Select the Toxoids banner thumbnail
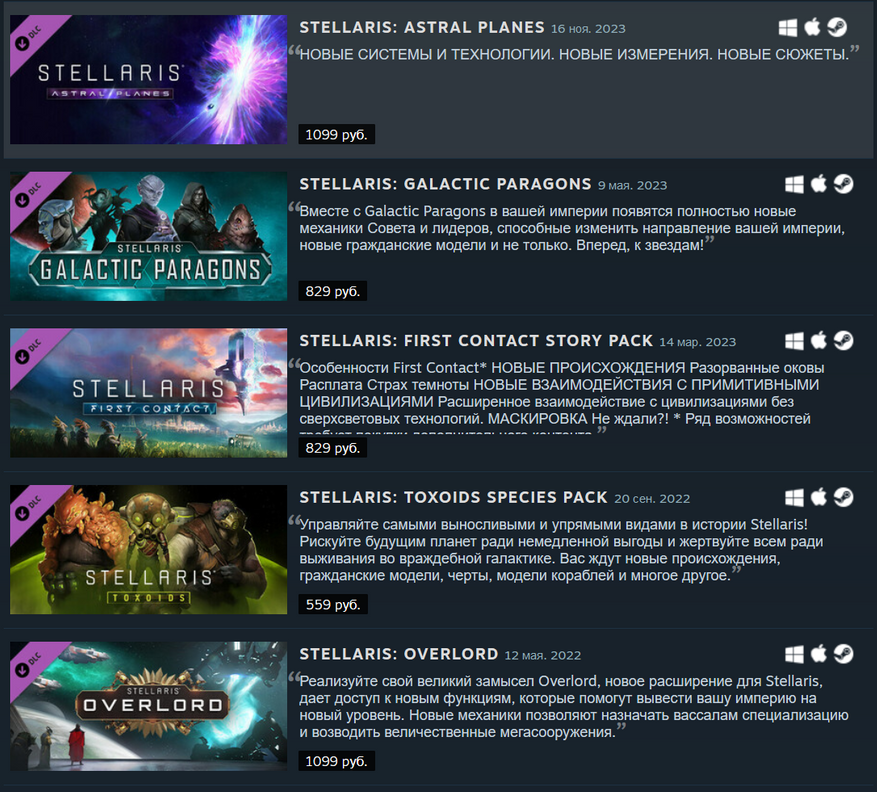The height and width of the screenshot is (792, 877). [149, 549]
